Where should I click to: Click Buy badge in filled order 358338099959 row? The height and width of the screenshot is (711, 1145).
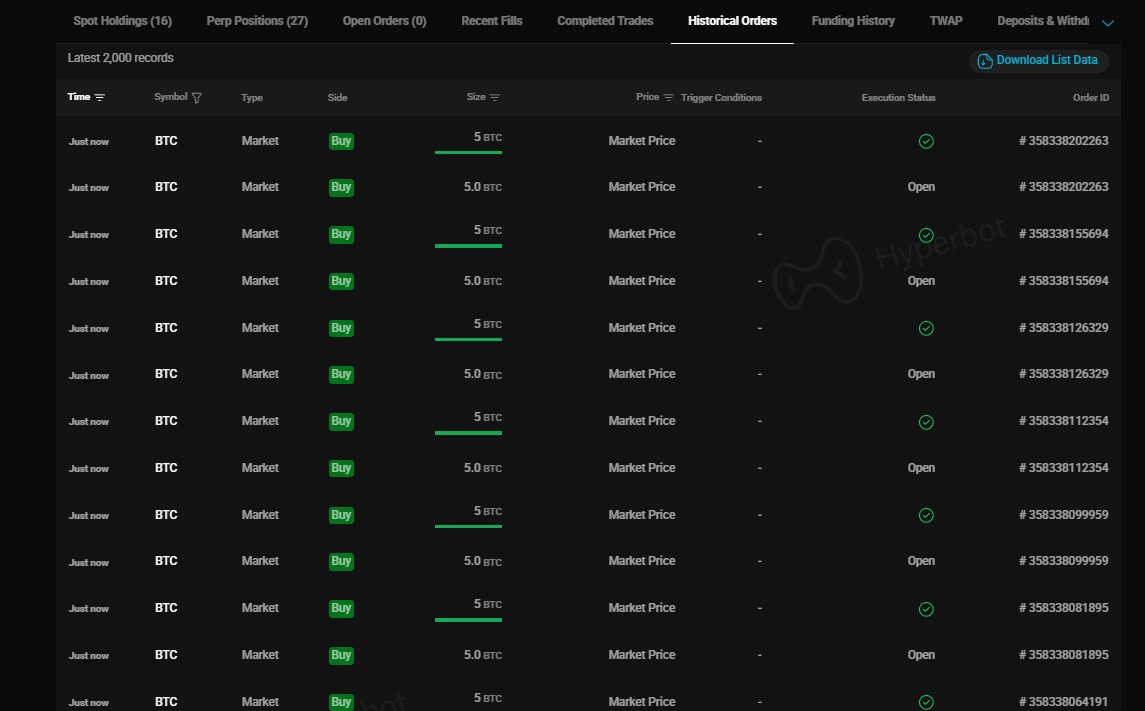(341, 515)
